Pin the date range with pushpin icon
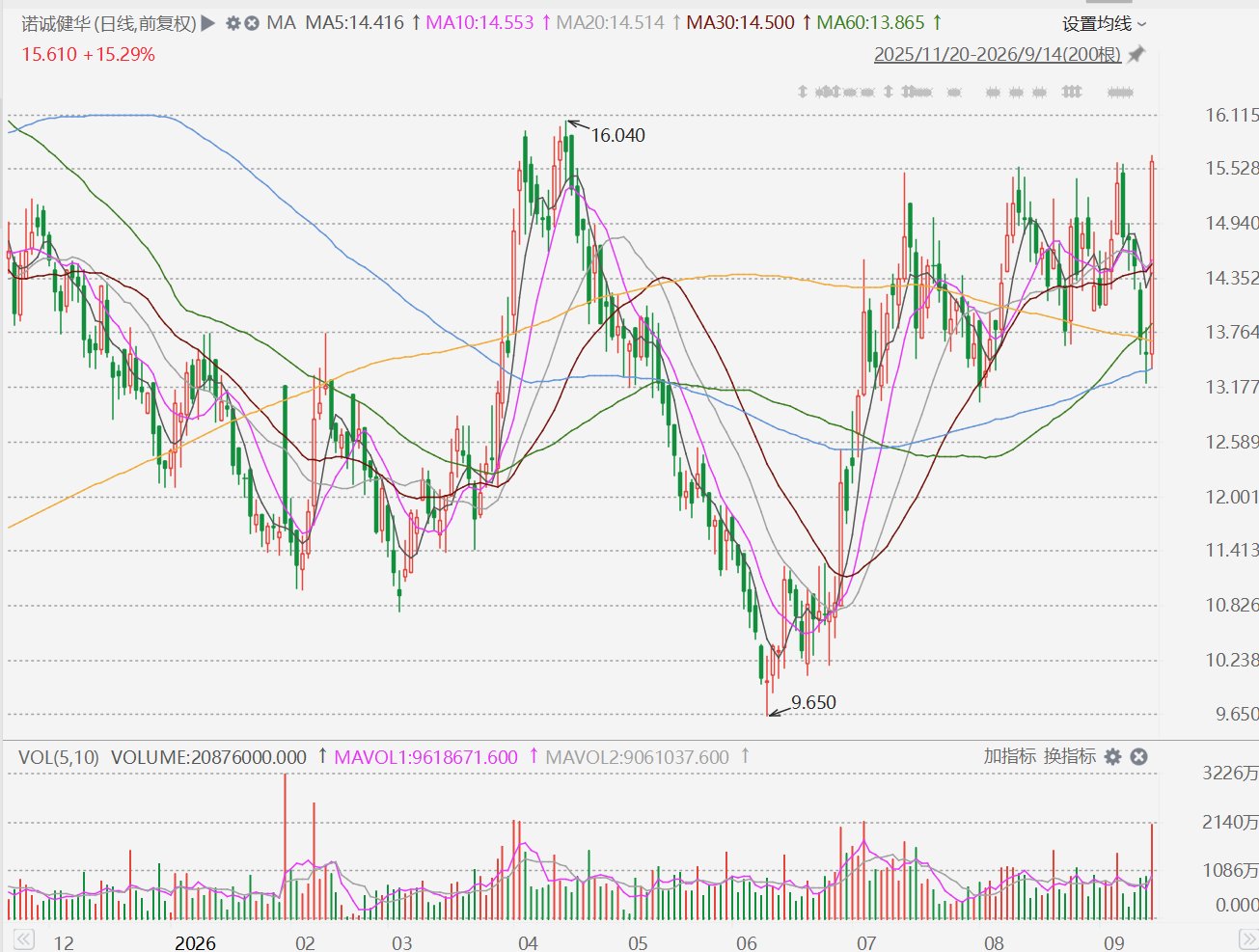Image resolution: width=1259 pixels, height=952 pixels. [1136, 54]
